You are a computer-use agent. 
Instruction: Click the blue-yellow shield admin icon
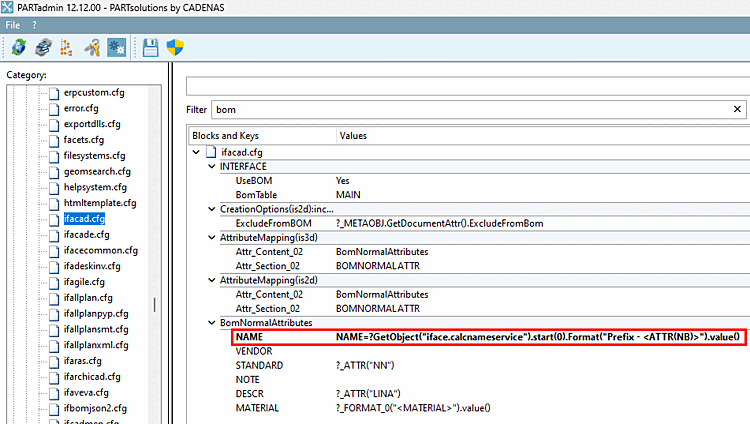[175, 47]
